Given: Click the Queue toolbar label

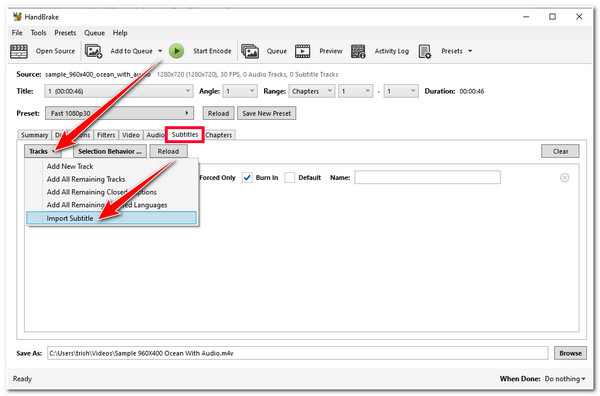Looking at the screenshot, I should pyautogui.click(x=277, y=51).
